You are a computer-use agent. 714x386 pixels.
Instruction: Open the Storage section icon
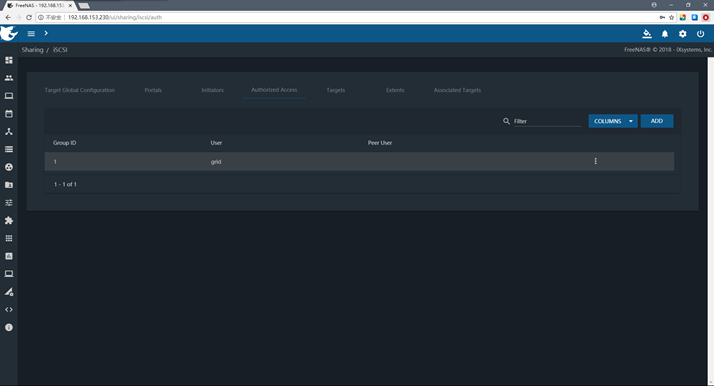(9, 149)
